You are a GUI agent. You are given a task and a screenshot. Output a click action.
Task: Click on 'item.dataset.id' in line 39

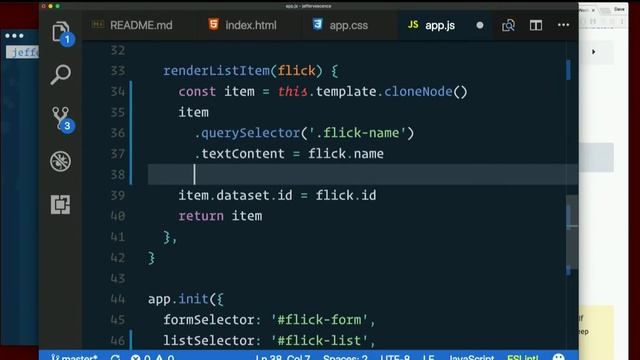pos(235,195)
